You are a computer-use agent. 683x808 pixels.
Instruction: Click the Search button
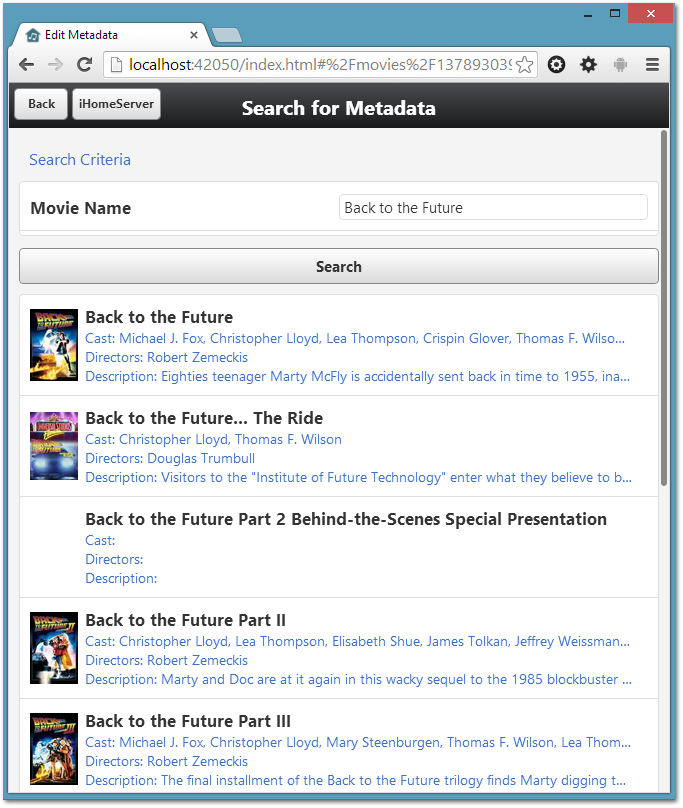[x=338, y=267]
